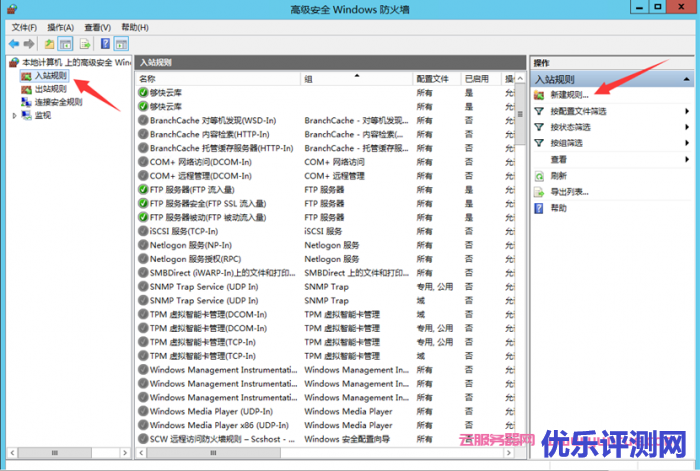
Task: Click the Export list toolbar icon
Action: [x=85, y=44]
